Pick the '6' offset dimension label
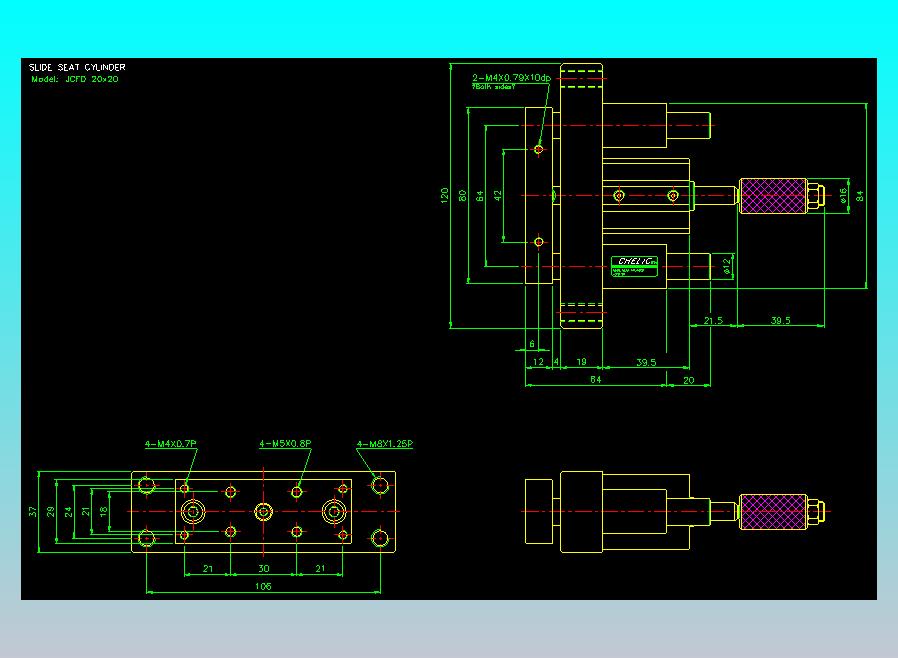Image resolution: width=898 pixels, height=658 pixels. point(532,344)
